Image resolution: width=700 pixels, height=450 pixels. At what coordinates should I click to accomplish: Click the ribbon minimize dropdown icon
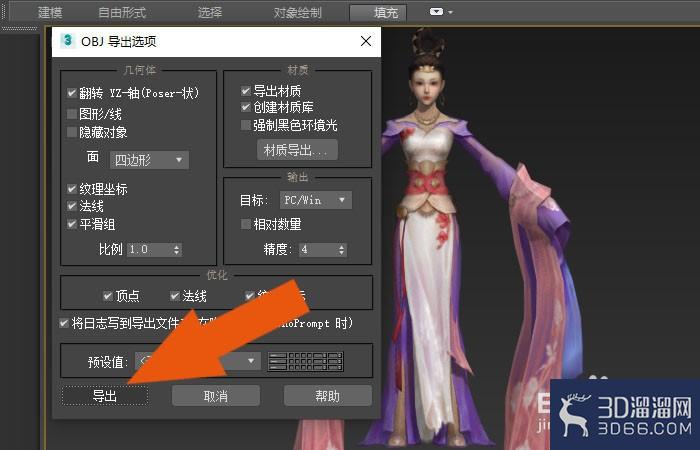pyautogui.click(x=441, y=12)
